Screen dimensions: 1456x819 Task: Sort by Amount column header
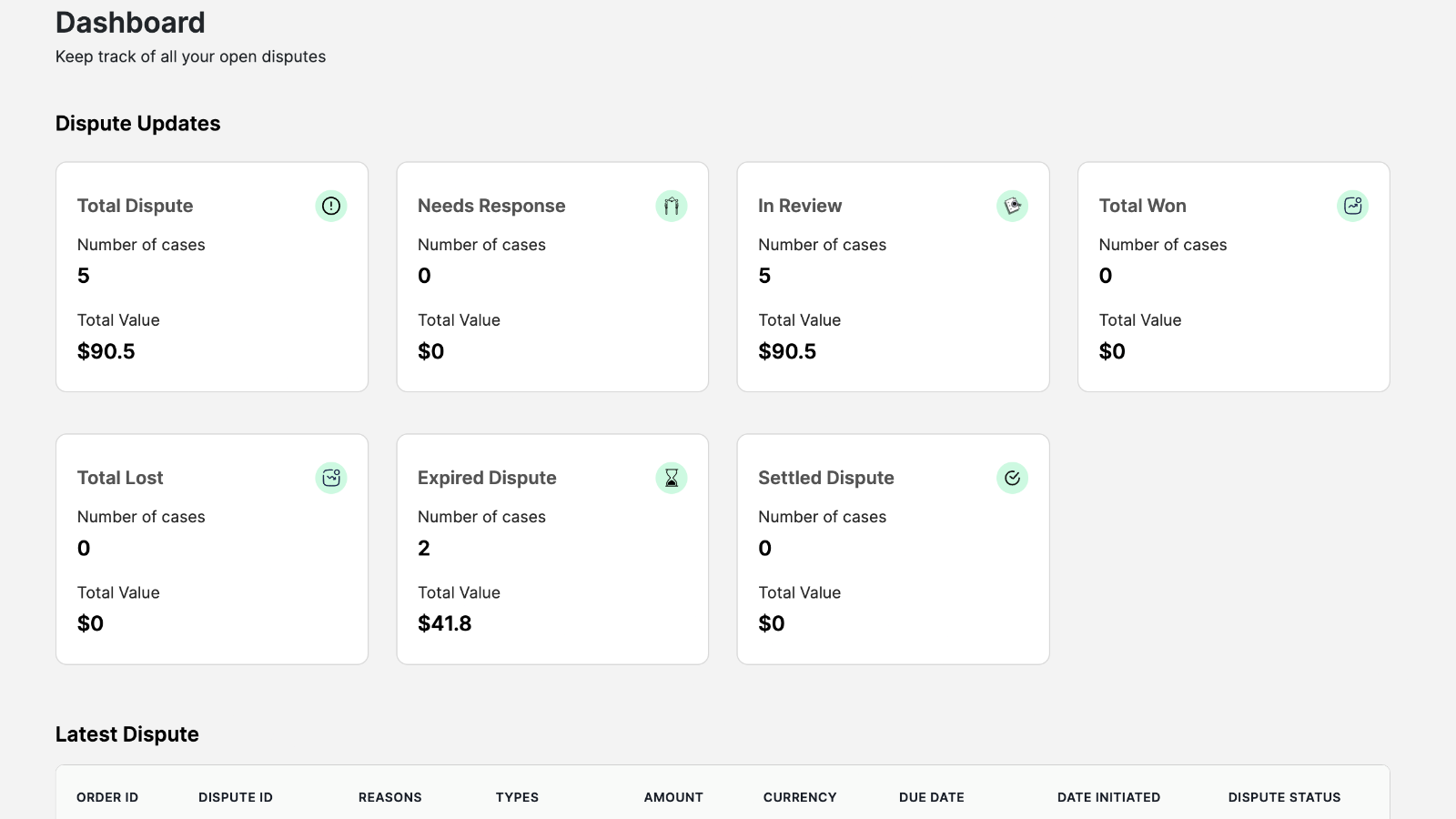[673, 797]
